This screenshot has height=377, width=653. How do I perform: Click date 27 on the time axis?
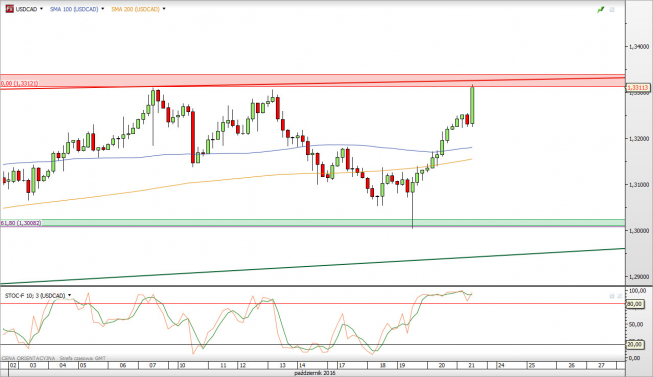(601, 365)
